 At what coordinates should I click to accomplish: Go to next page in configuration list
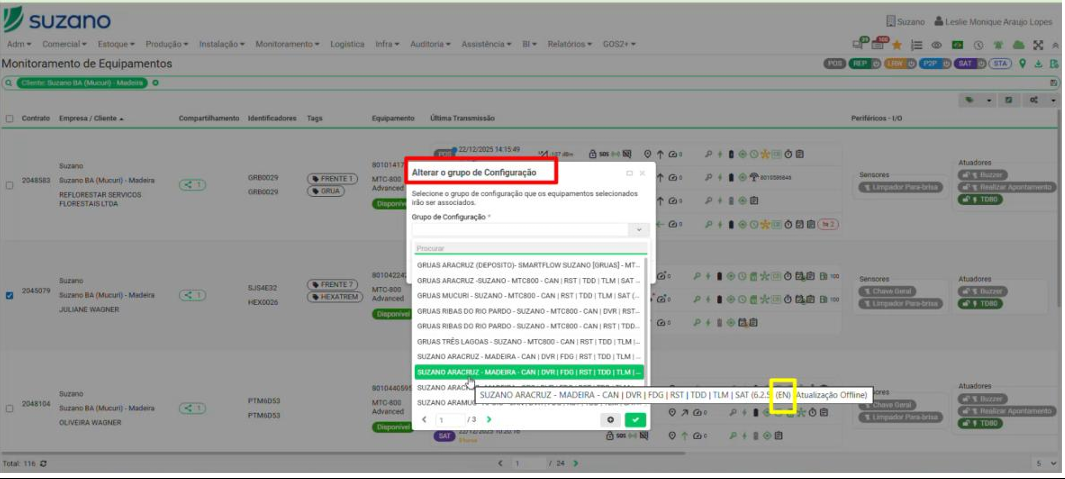click(x=489, y=420)
